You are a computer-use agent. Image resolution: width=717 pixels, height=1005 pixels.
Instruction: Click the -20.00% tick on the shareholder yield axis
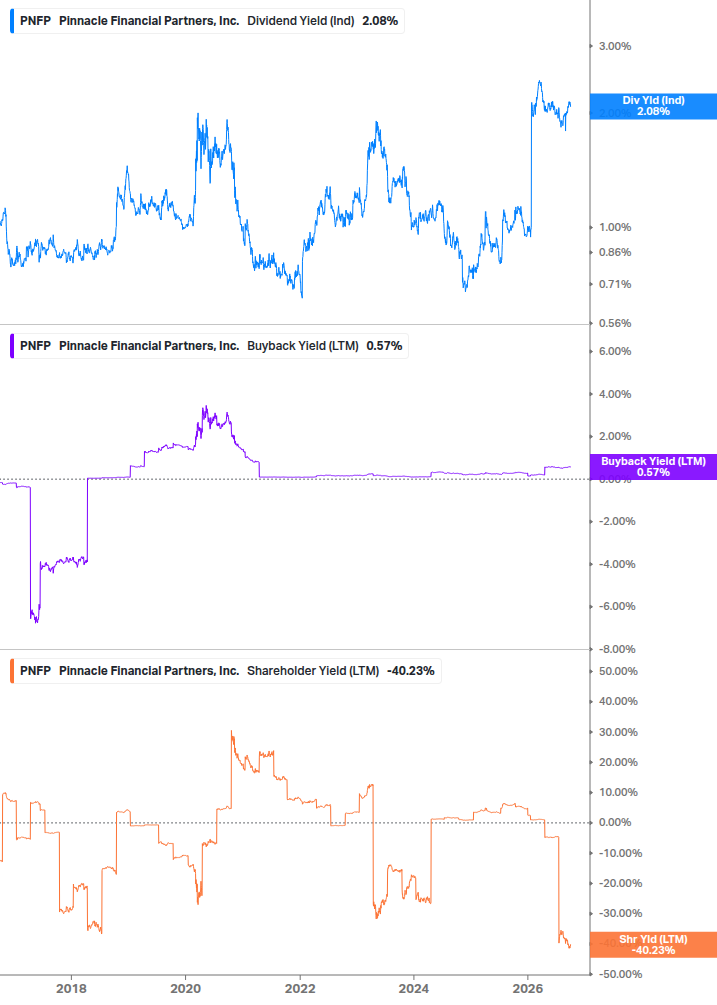pyautogui.click(x=620, y=883)
